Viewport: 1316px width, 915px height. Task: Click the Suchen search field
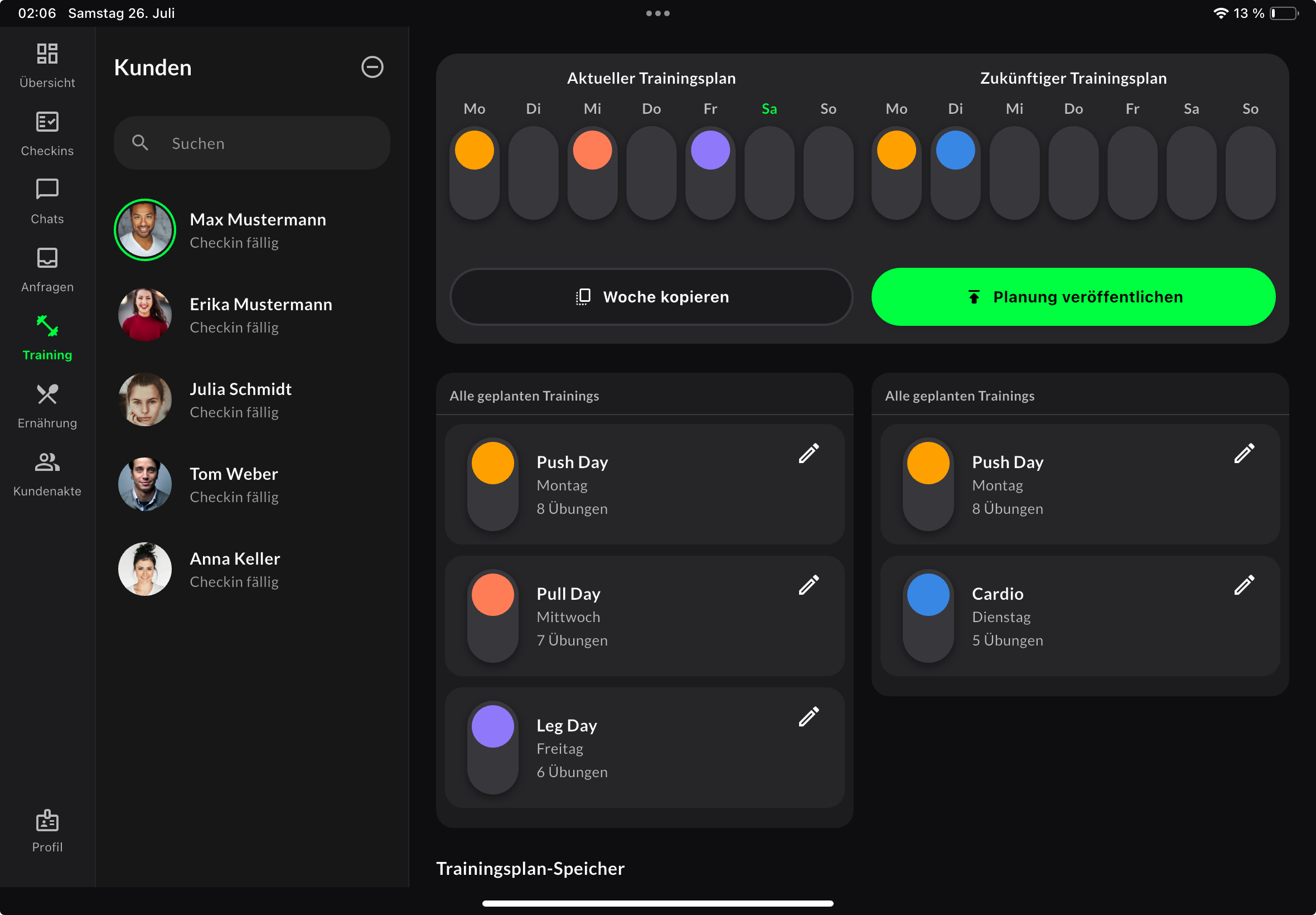[x=251, y=143]
